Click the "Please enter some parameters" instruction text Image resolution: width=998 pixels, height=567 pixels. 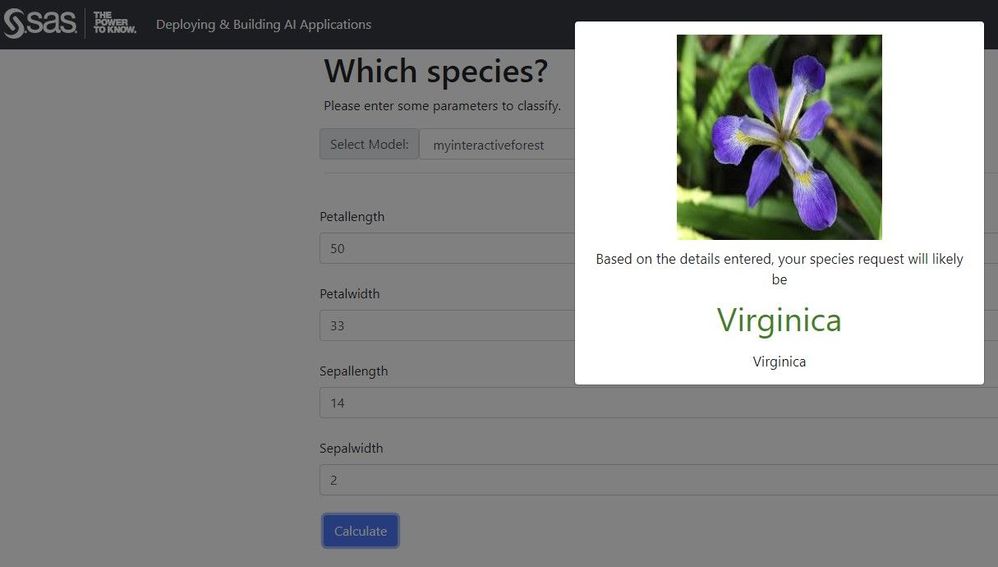click(442, 106)
